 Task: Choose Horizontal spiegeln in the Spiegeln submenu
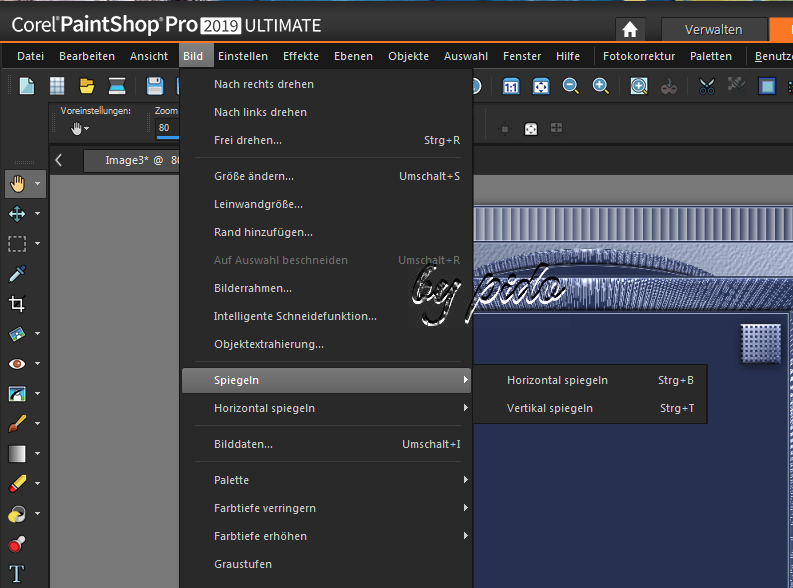point(557,380)
